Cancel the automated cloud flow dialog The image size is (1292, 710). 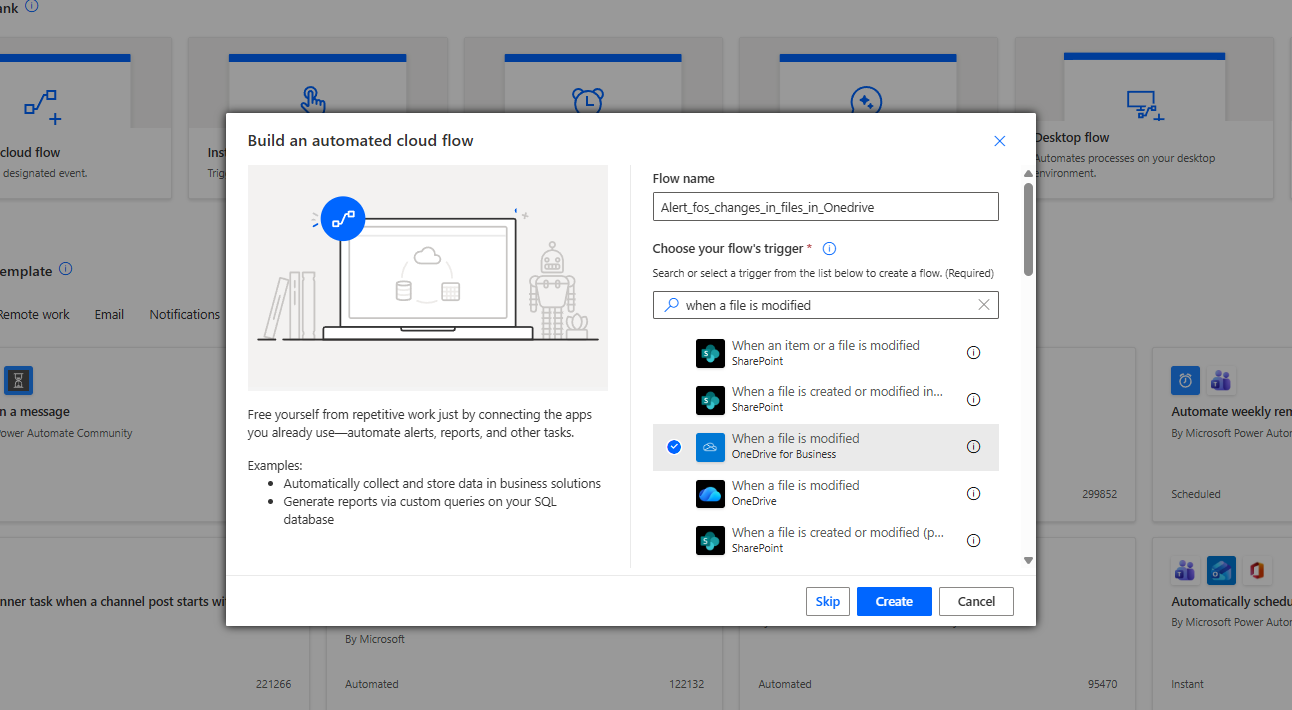pyautogui.click(x=975, y=601)
